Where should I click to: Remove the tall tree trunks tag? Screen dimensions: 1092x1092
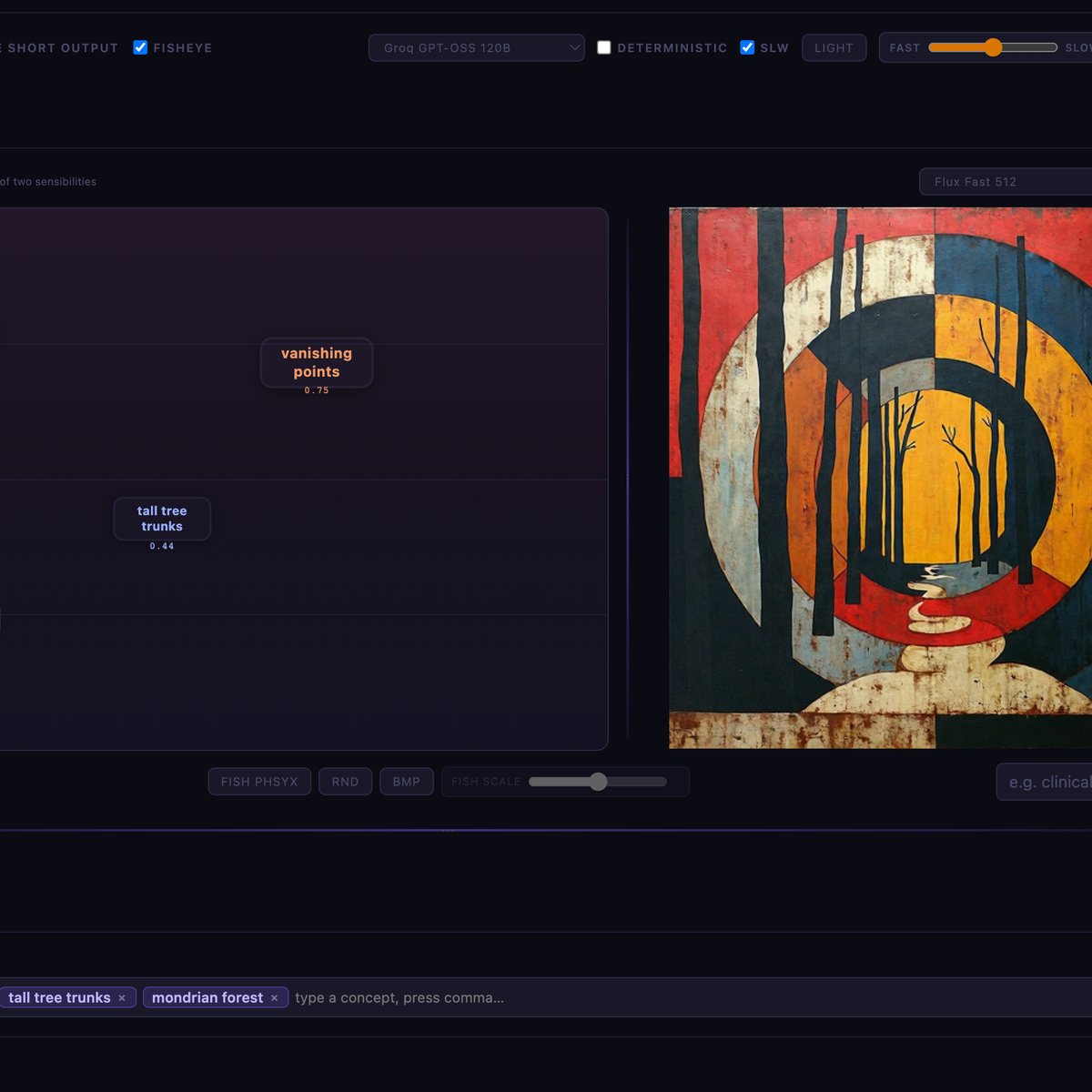tap(122, 998)
